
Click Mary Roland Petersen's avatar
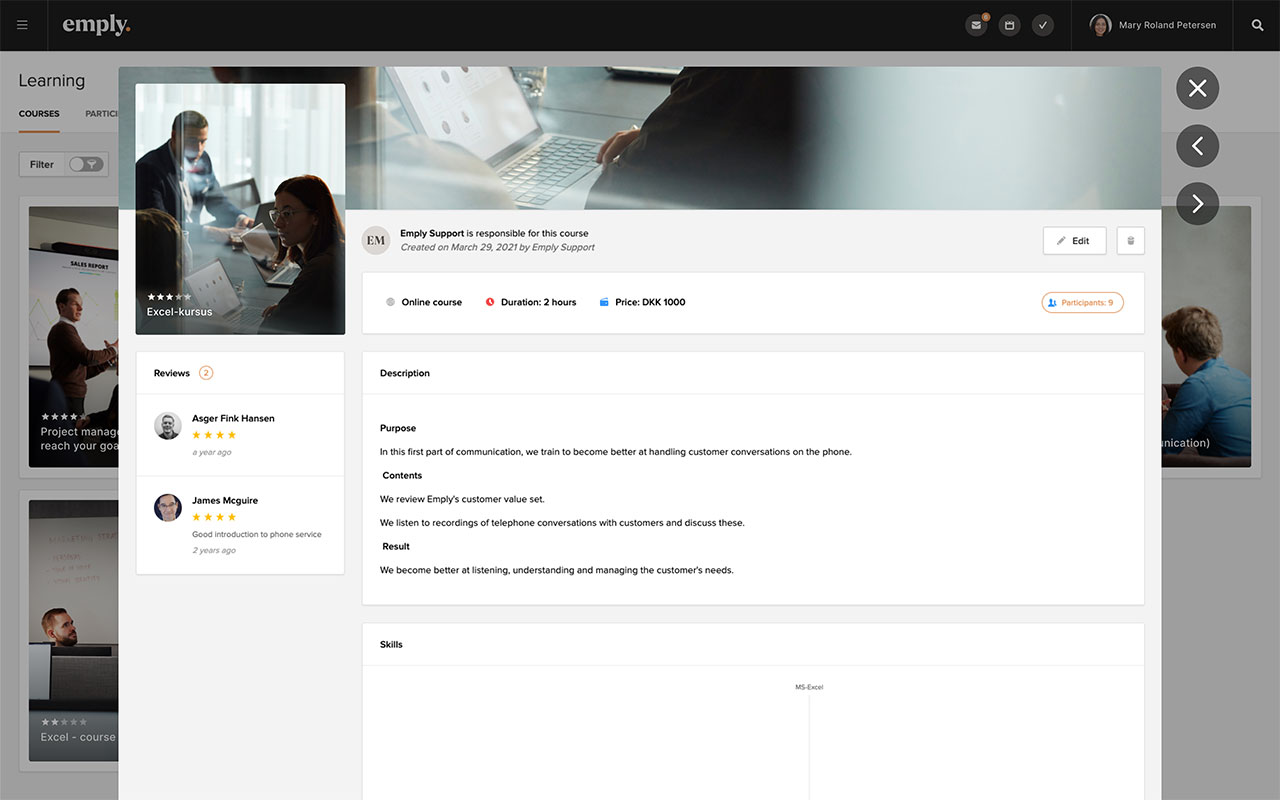(1100, 25)
